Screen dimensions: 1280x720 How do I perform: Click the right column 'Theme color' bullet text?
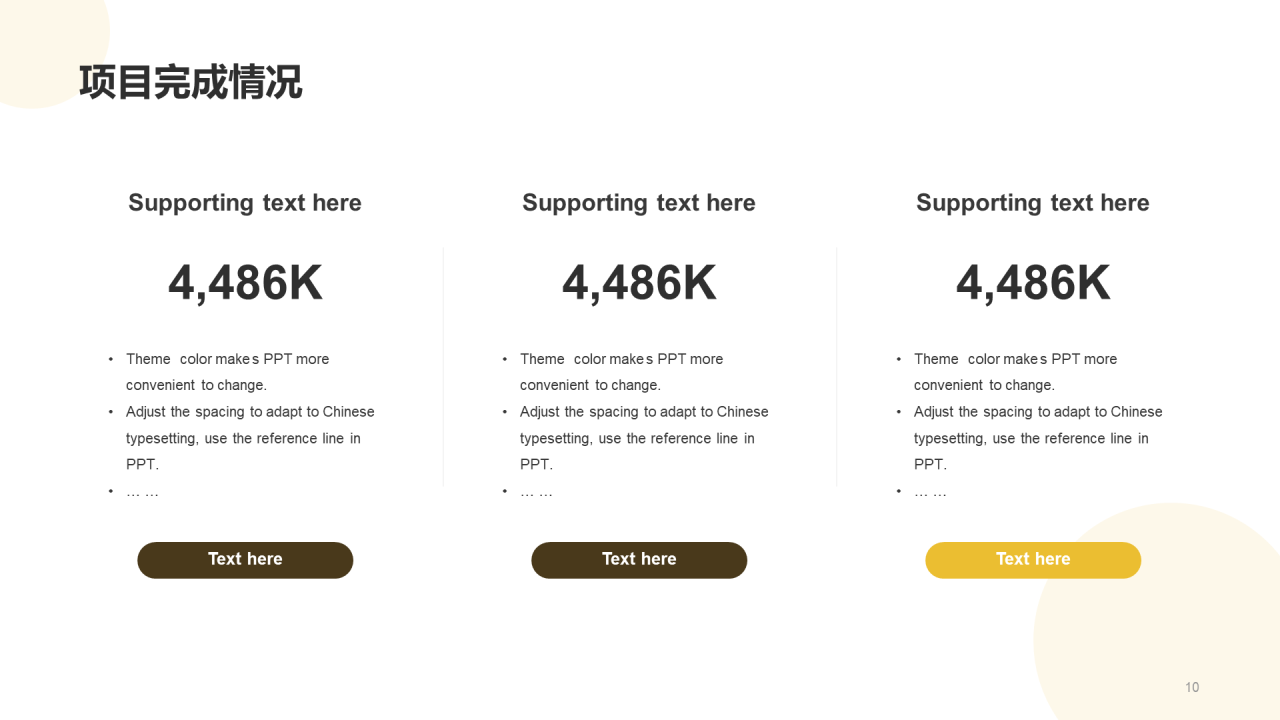click(1016, 372)
